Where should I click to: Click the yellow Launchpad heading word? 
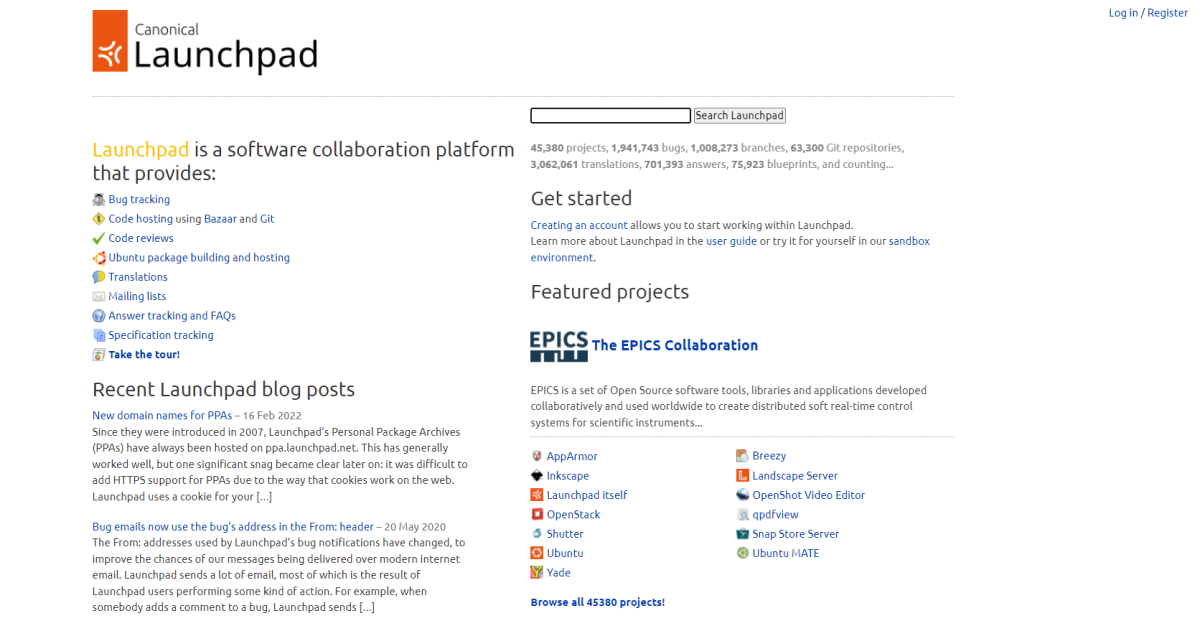[140, 150]
